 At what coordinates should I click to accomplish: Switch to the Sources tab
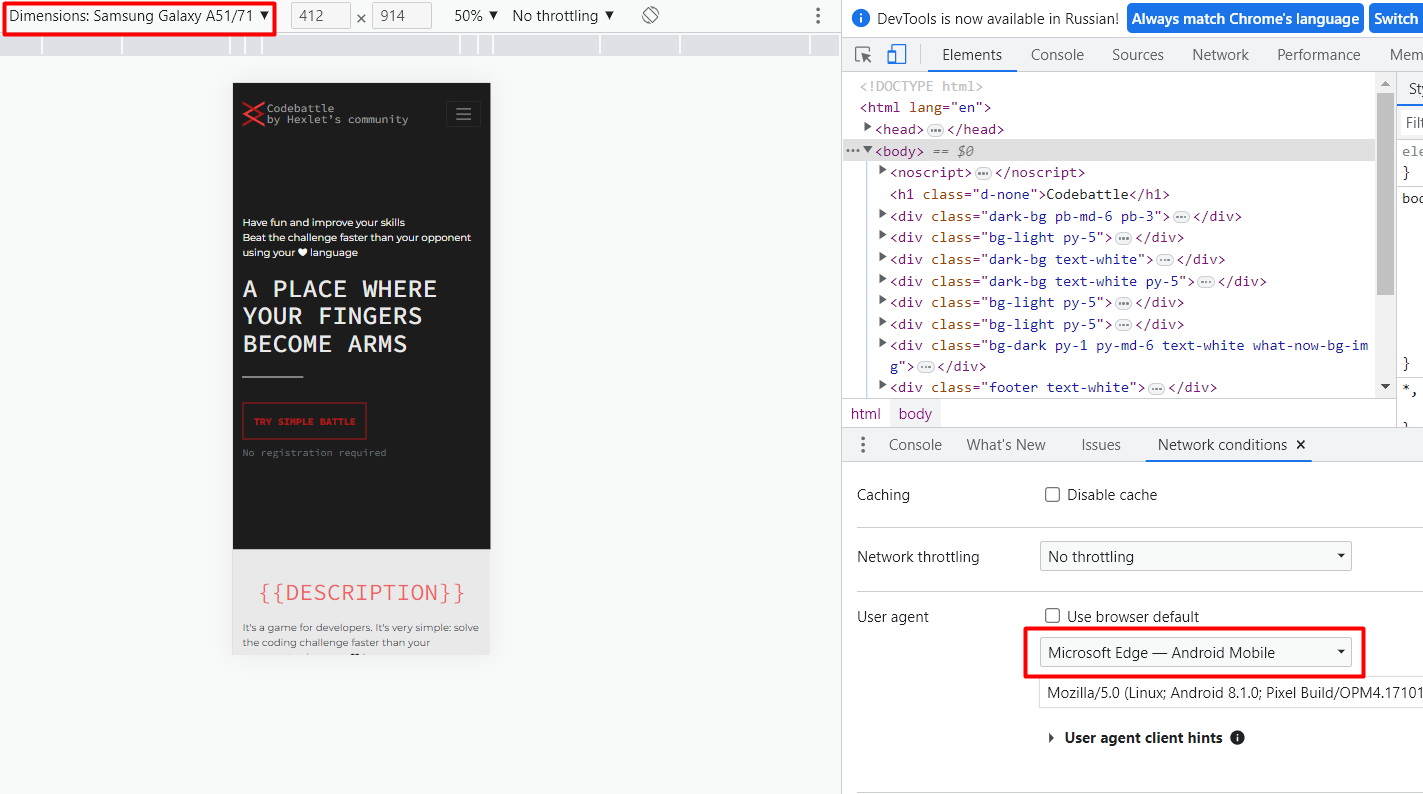1138,55
